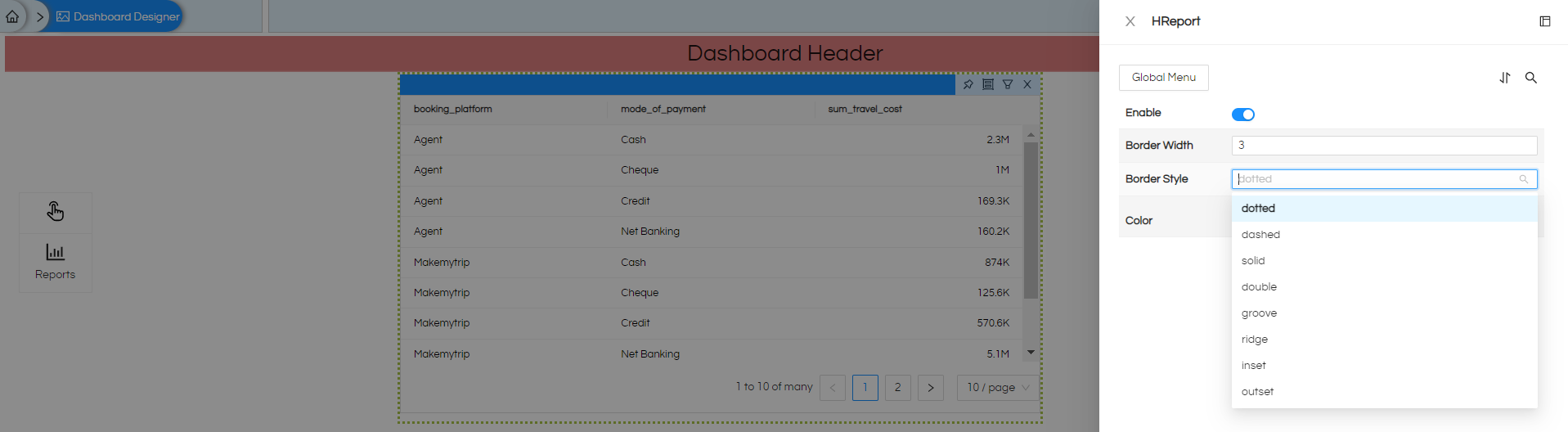The width and height of the screenshot is (1568, 432).
Task: Select the Dashboard Header title
Action: click(x=785, y=53)
